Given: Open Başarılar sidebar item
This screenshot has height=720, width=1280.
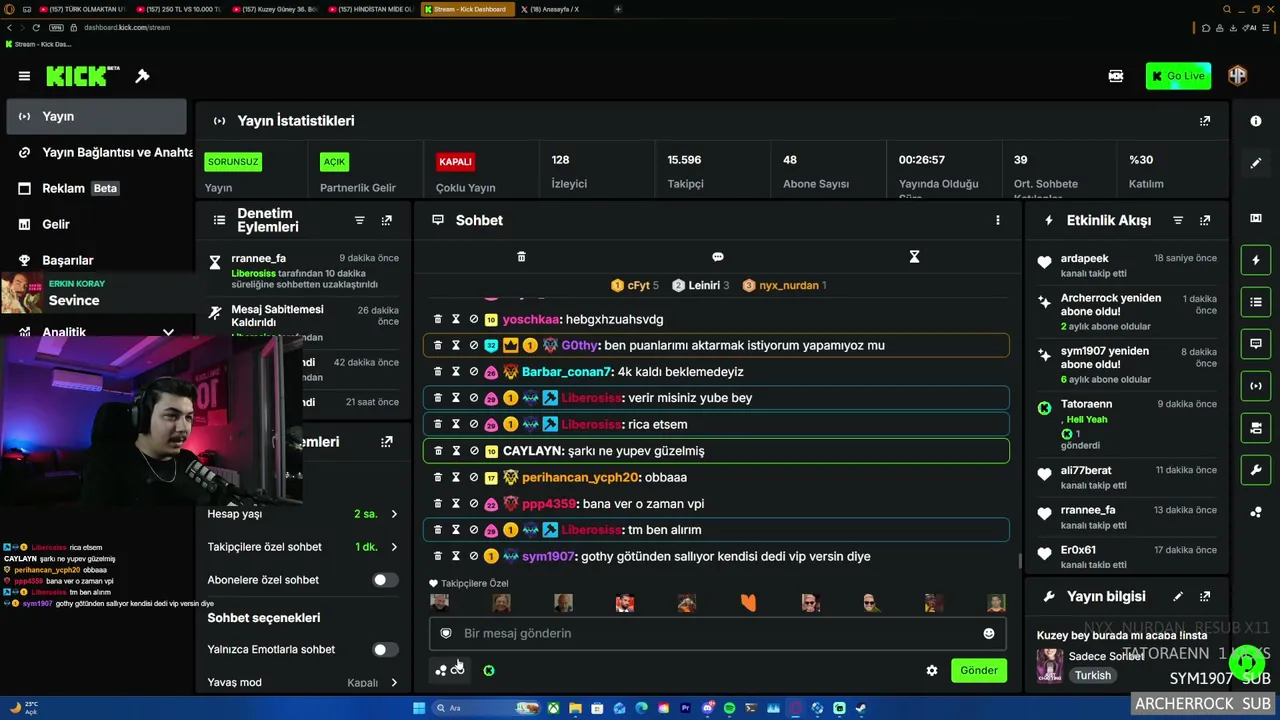Looking at the screenshot, I should [x=96, y=260].
